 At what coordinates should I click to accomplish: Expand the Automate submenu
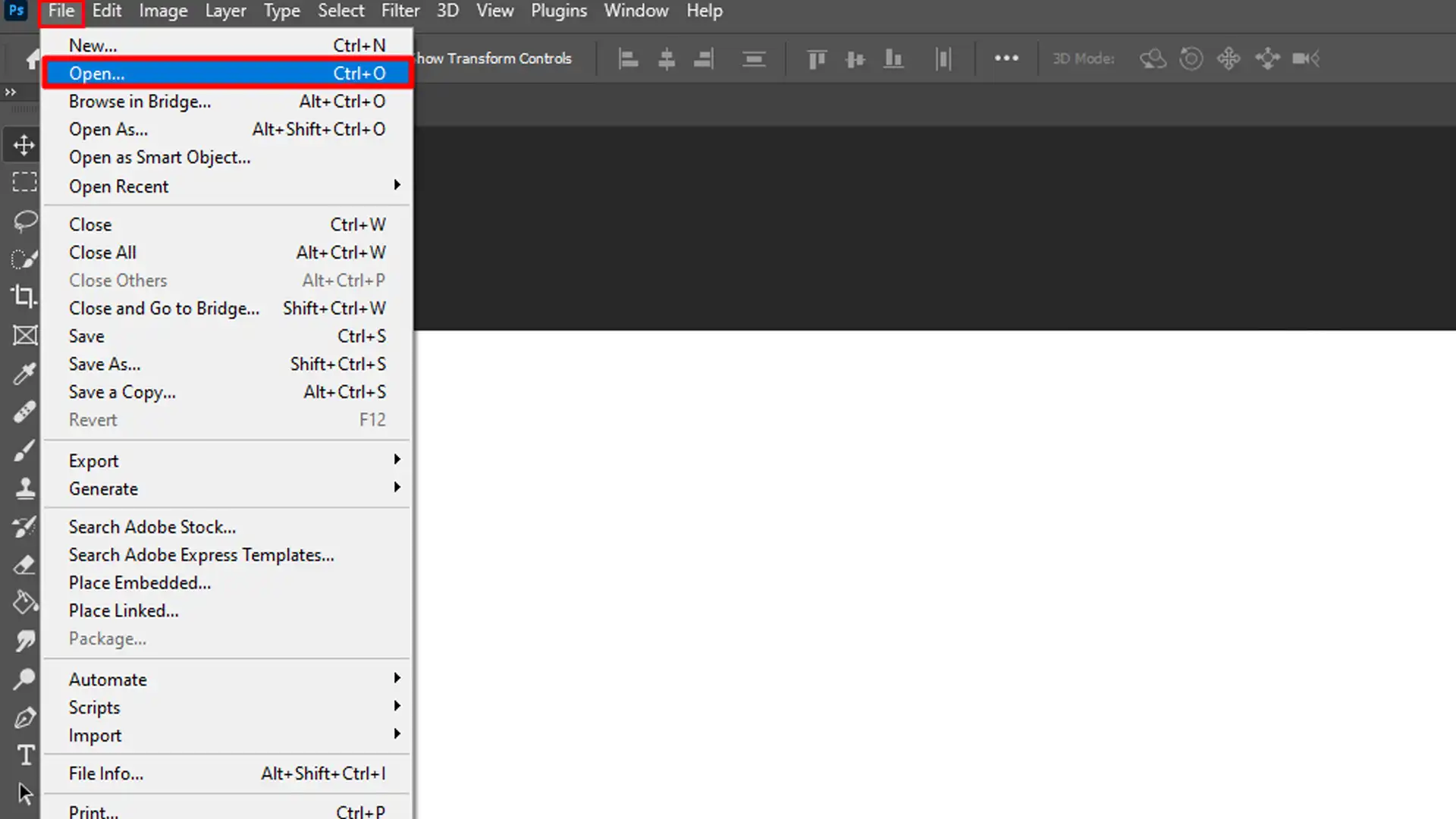(x=227, y=679)
